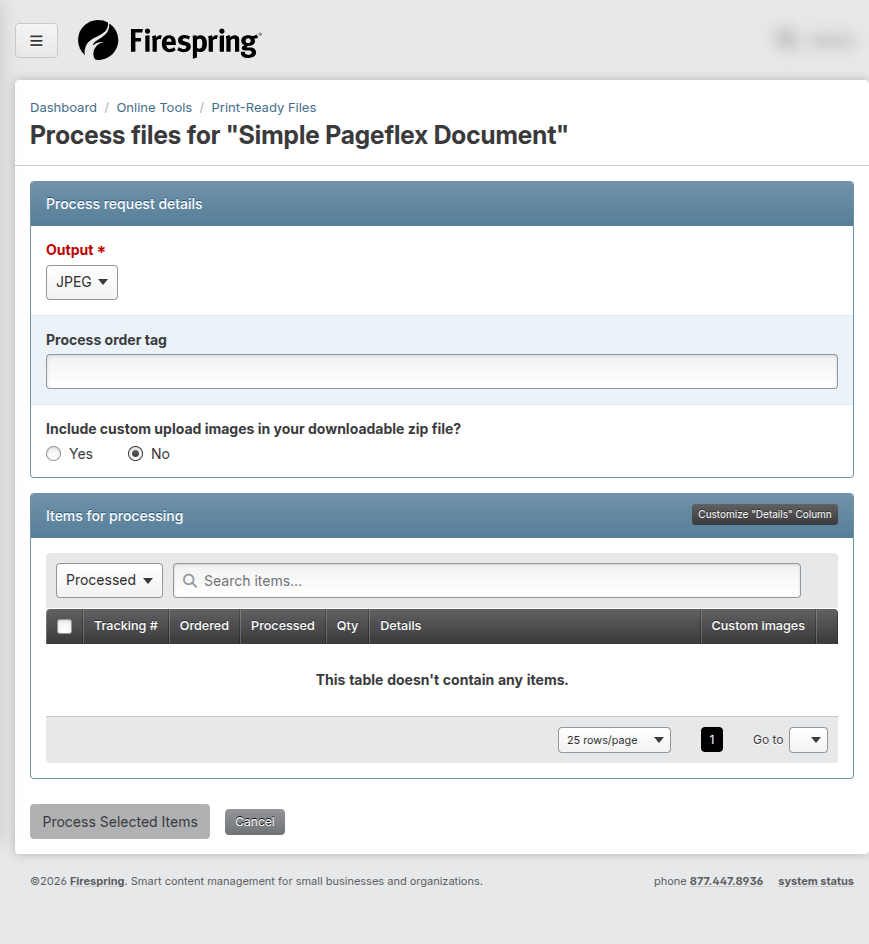The image size is (869, 944).
Task: Open Firespring link in footer
Action: (x=97, y=881)
